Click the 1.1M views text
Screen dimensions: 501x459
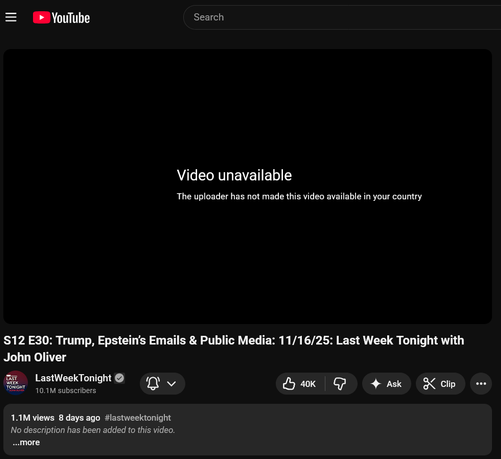coord(32,418)
